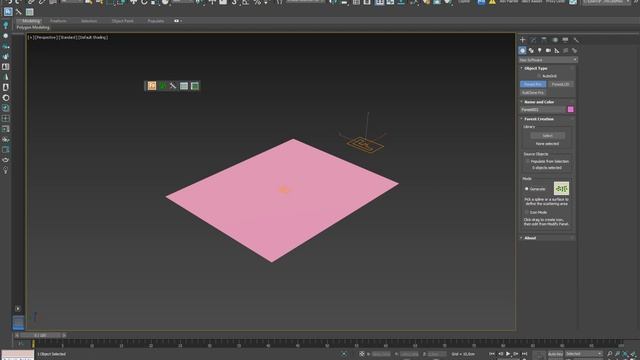Open the Motion panel tab
Viewport: 640px width, 360px height.
coord(555,40)
